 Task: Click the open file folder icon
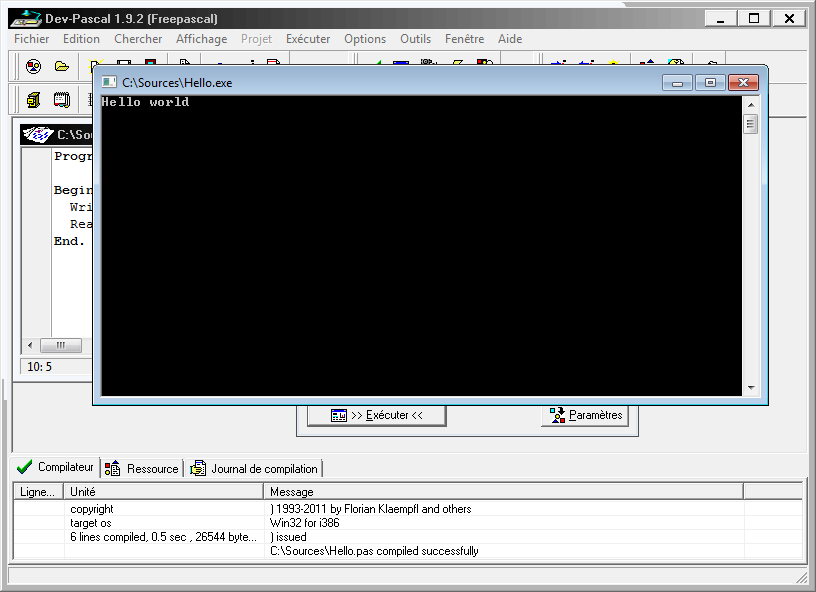coord(62,67)
